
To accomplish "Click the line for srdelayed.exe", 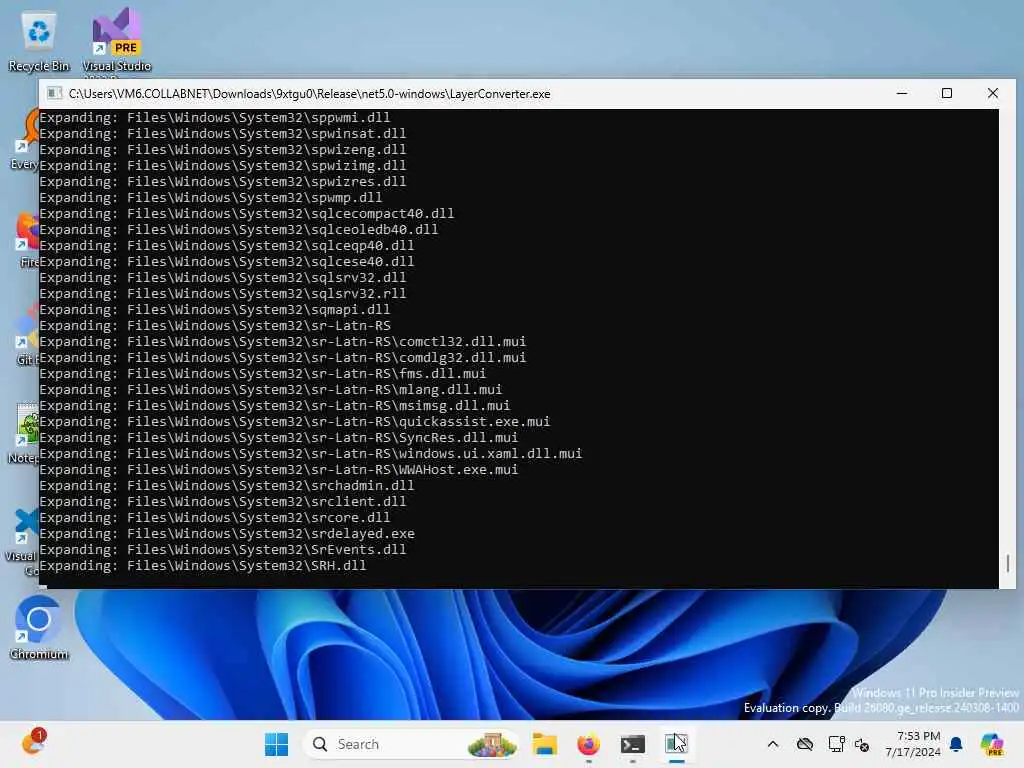I will pos(227,534).
